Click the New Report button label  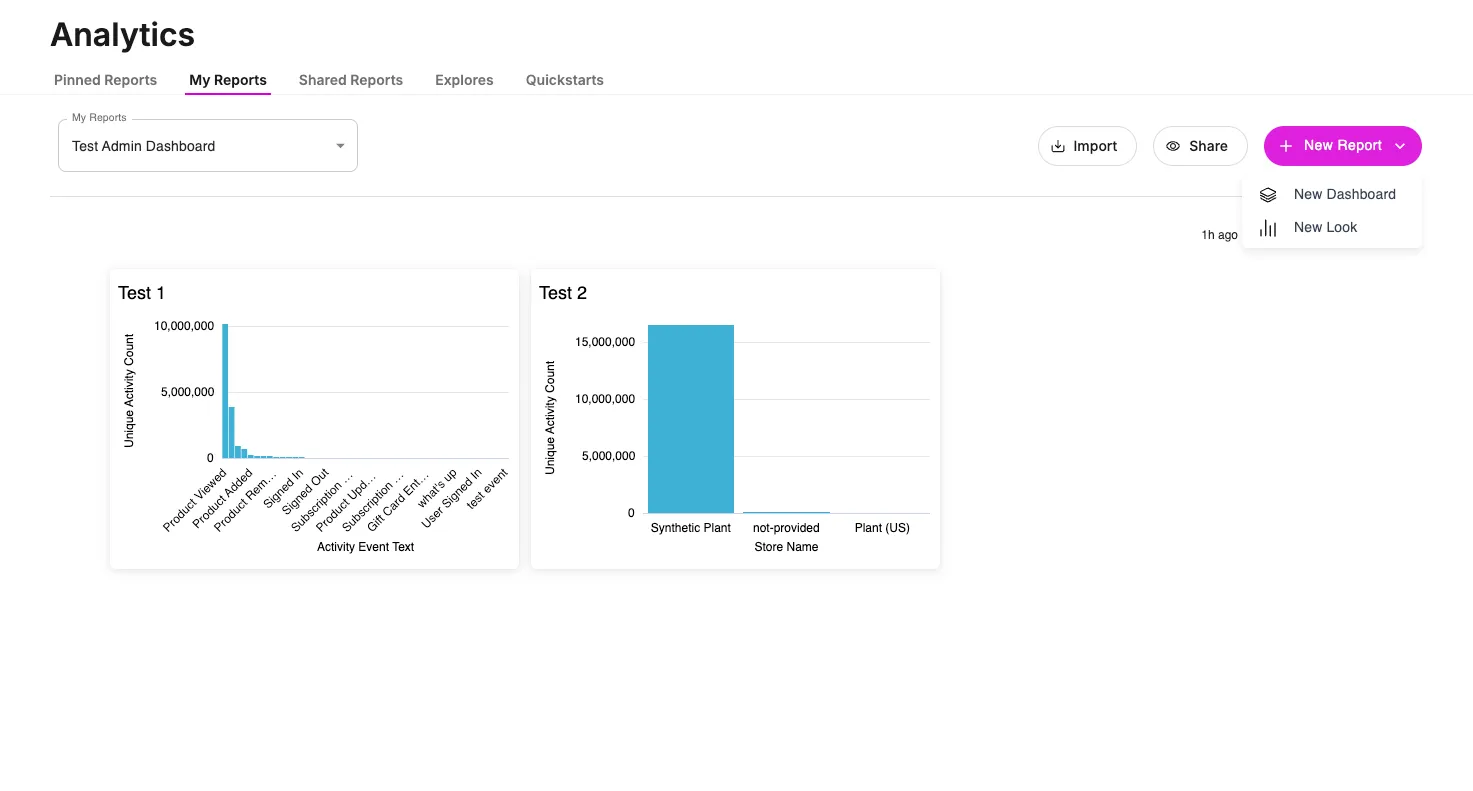(x=1343, y=146)
